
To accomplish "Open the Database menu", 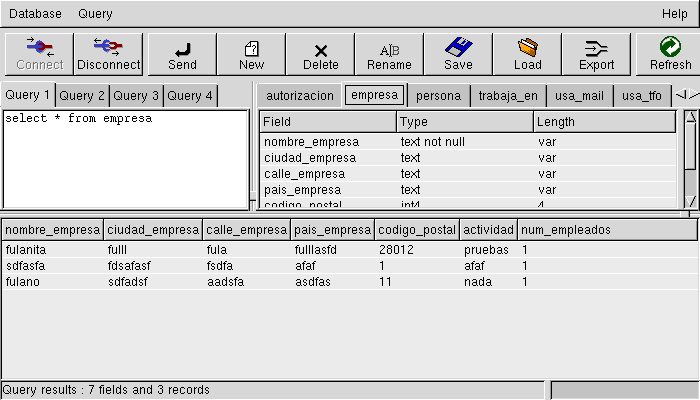I will 36,14.
